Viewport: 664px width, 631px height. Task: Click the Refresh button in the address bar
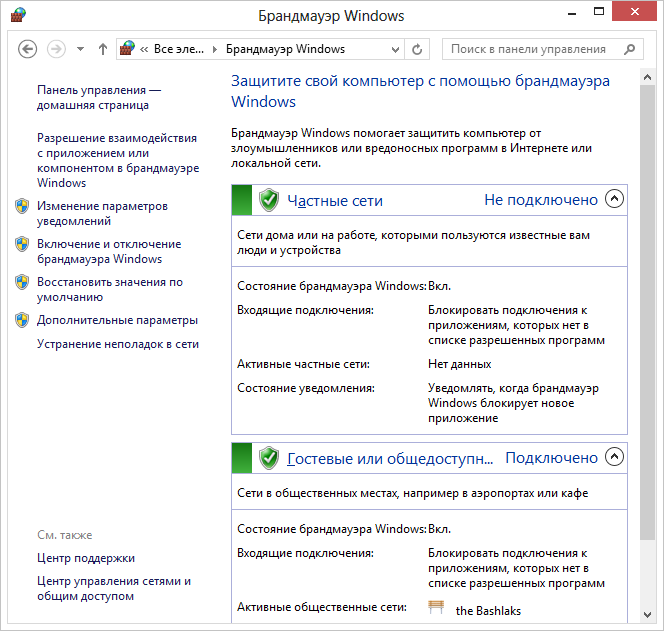click(x=417, y=50)
